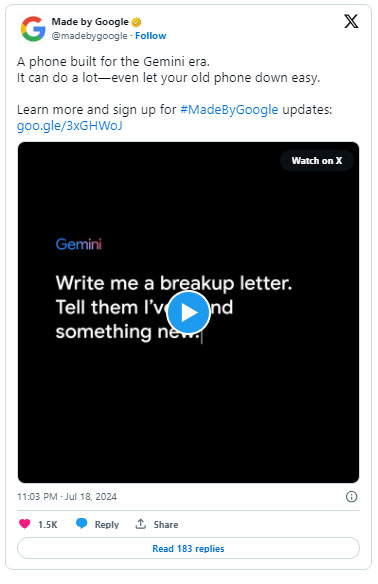Open the tweet timestamp Jul 18, 2024
The image size is (378, 584).
[67, 496]
